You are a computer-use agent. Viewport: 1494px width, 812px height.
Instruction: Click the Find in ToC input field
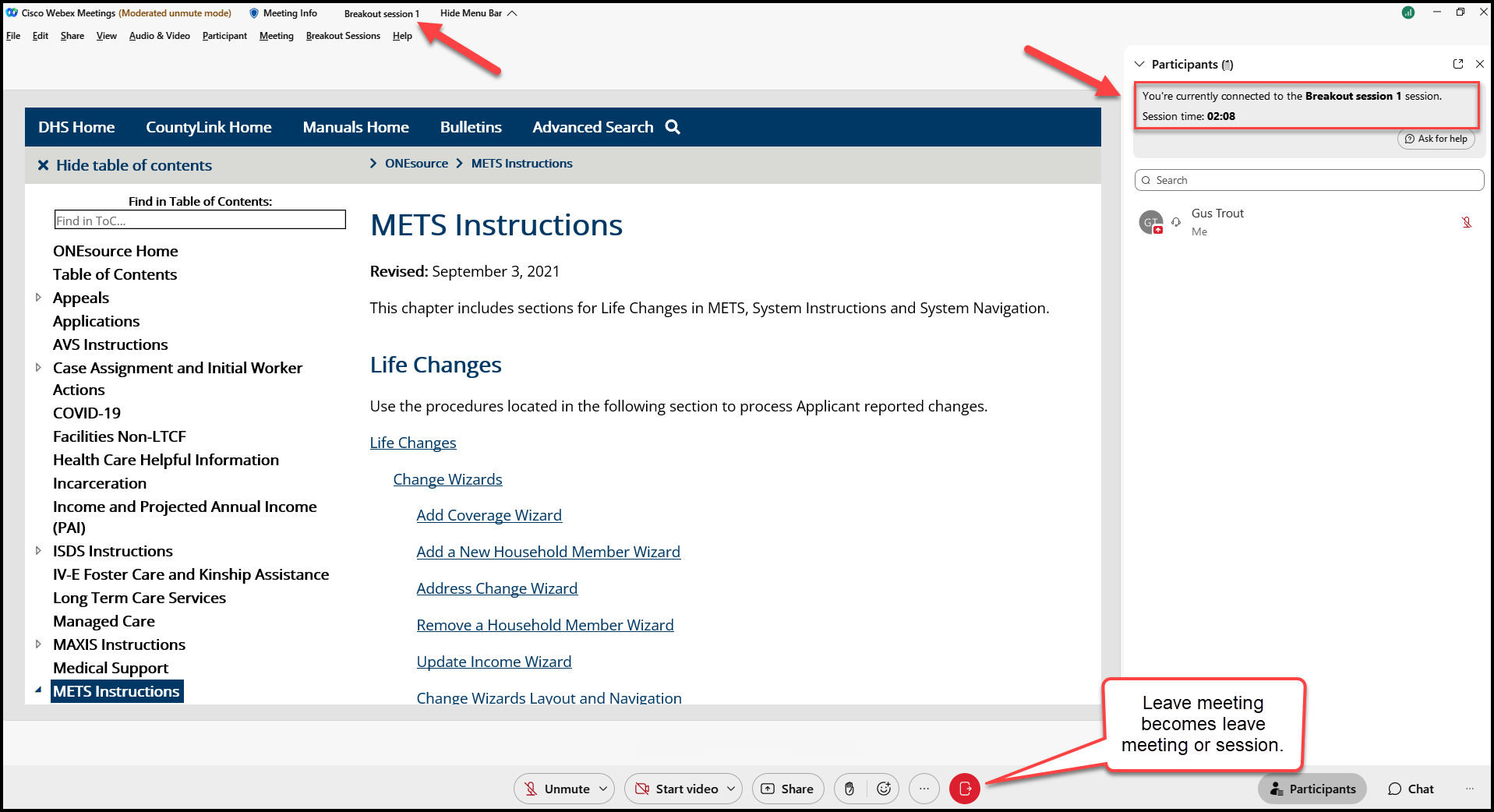(200, 221)
